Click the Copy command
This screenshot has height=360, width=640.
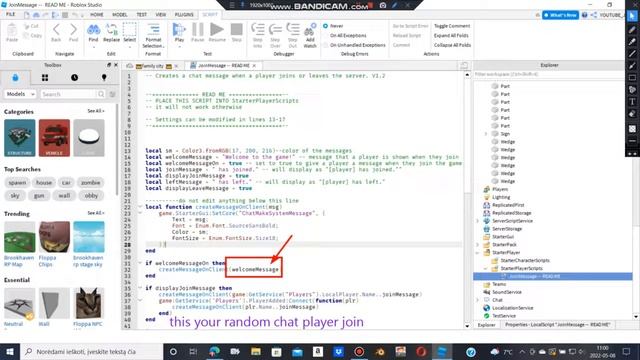coord(33,36)
